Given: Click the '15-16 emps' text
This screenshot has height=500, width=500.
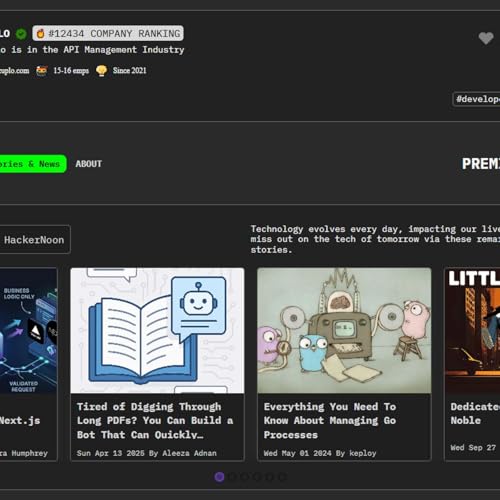Looking at the screenshot, I should click(71, 71).
